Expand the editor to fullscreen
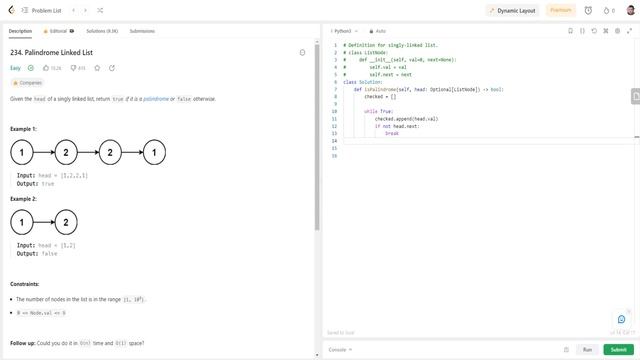 [x=629, y=31]
